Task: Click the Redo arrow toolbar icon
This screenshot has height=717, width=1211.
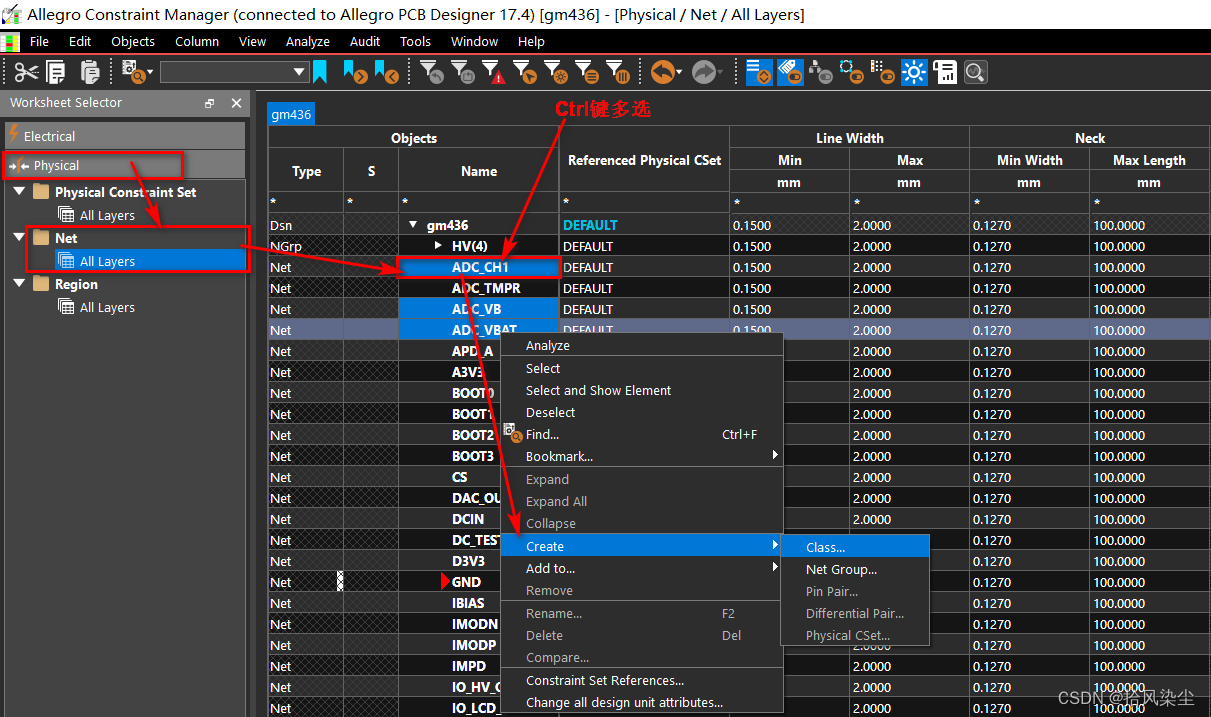Action: (x=705, y=72)
